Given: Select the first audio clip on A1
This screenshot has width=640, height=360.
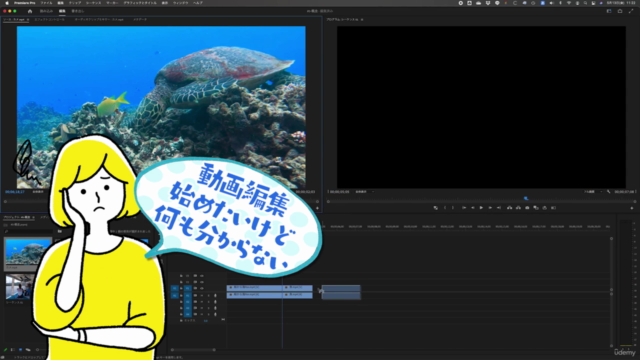Looking at the screenshot, I should (x=255, y=295).
